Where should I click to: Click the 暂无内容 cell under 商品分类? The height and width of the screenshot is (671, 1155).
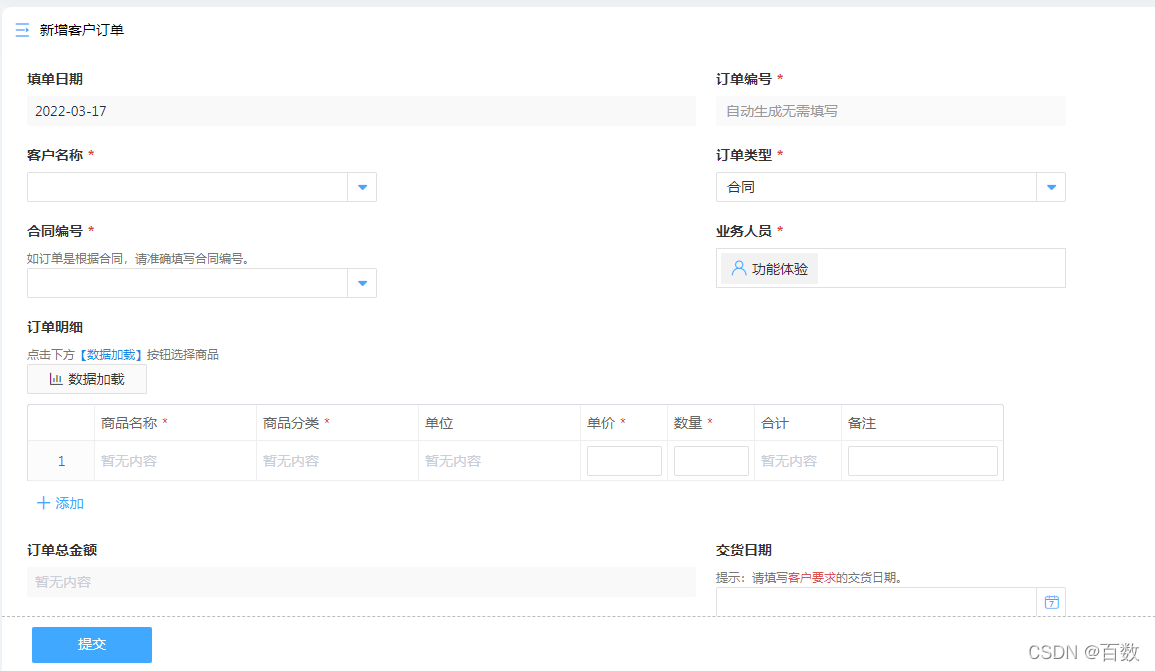click(337, 461)
